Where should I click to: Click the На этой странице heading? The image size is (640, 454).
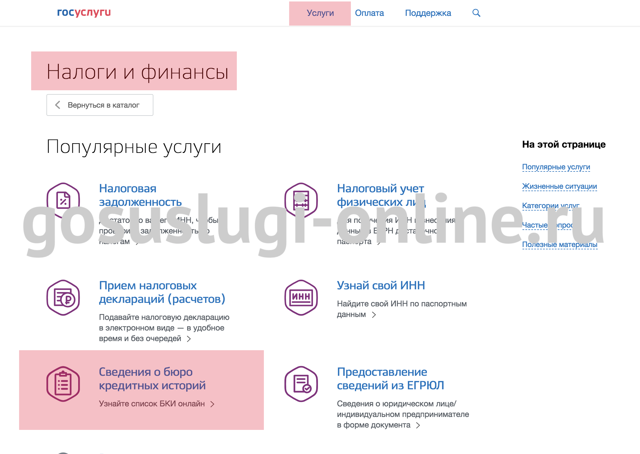click(564, 145)
